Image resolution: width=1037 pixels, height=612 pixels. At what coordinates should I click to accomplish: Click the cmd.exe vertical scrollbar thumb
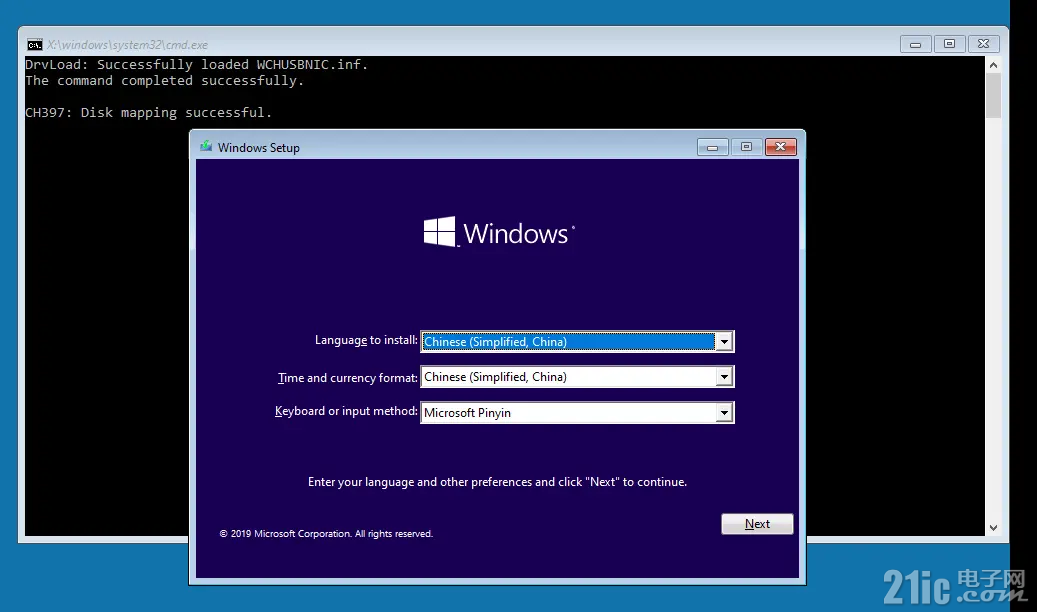point(993,96)
